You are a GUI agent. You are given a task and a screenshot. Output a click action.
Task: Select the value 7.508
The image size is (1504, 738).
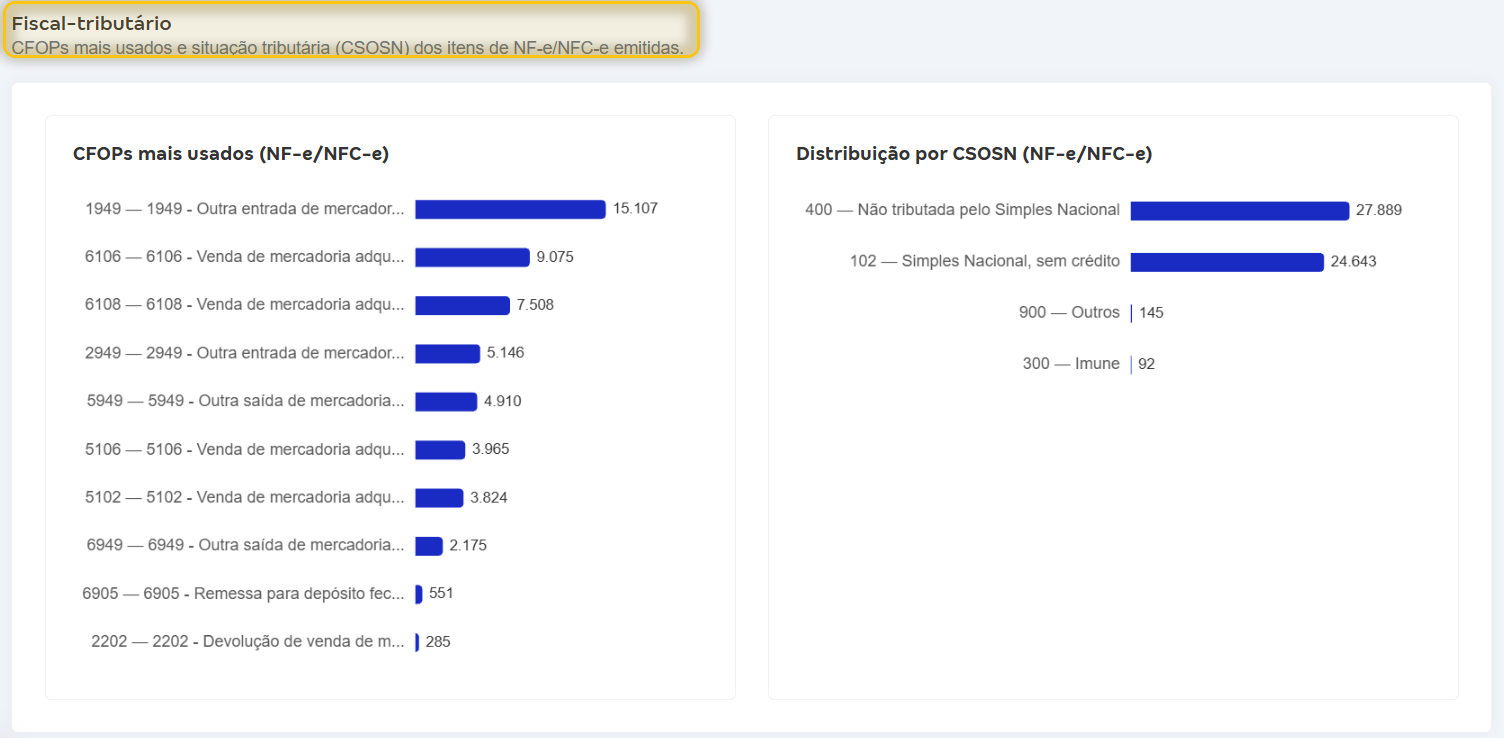[x=535, y=305]
